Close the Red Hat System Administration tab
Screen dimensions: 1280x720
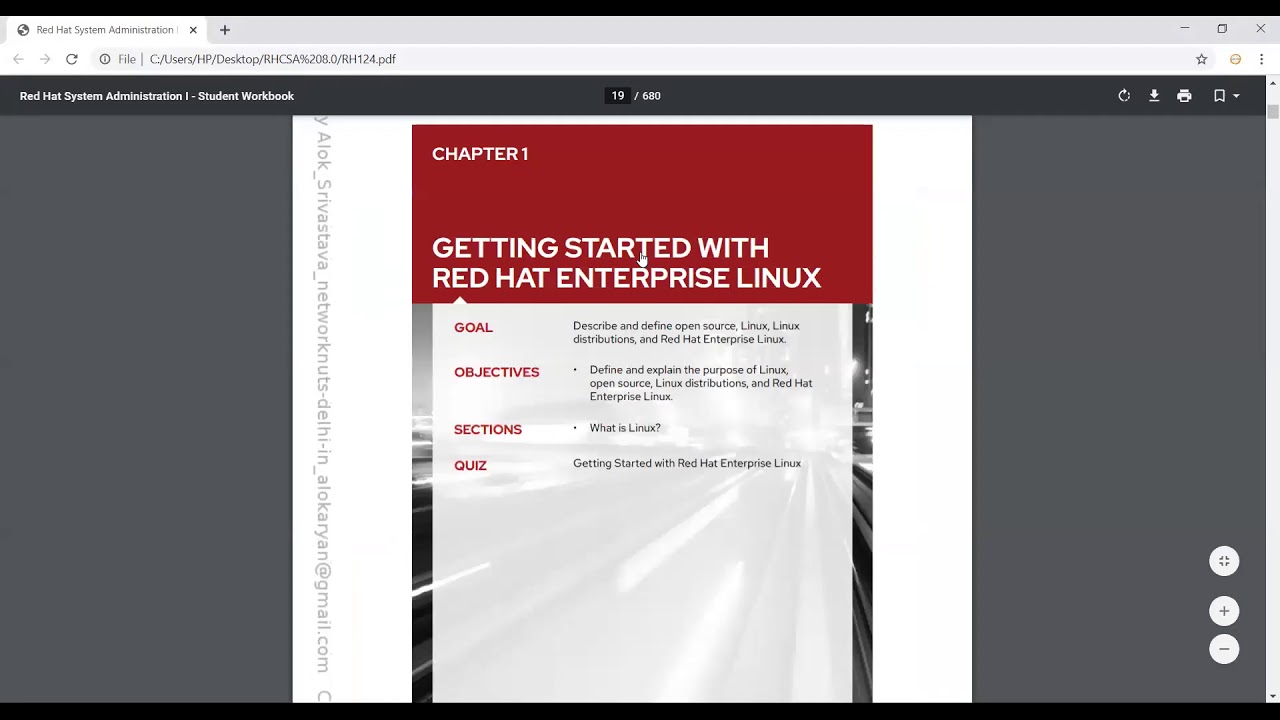point(193,30)
